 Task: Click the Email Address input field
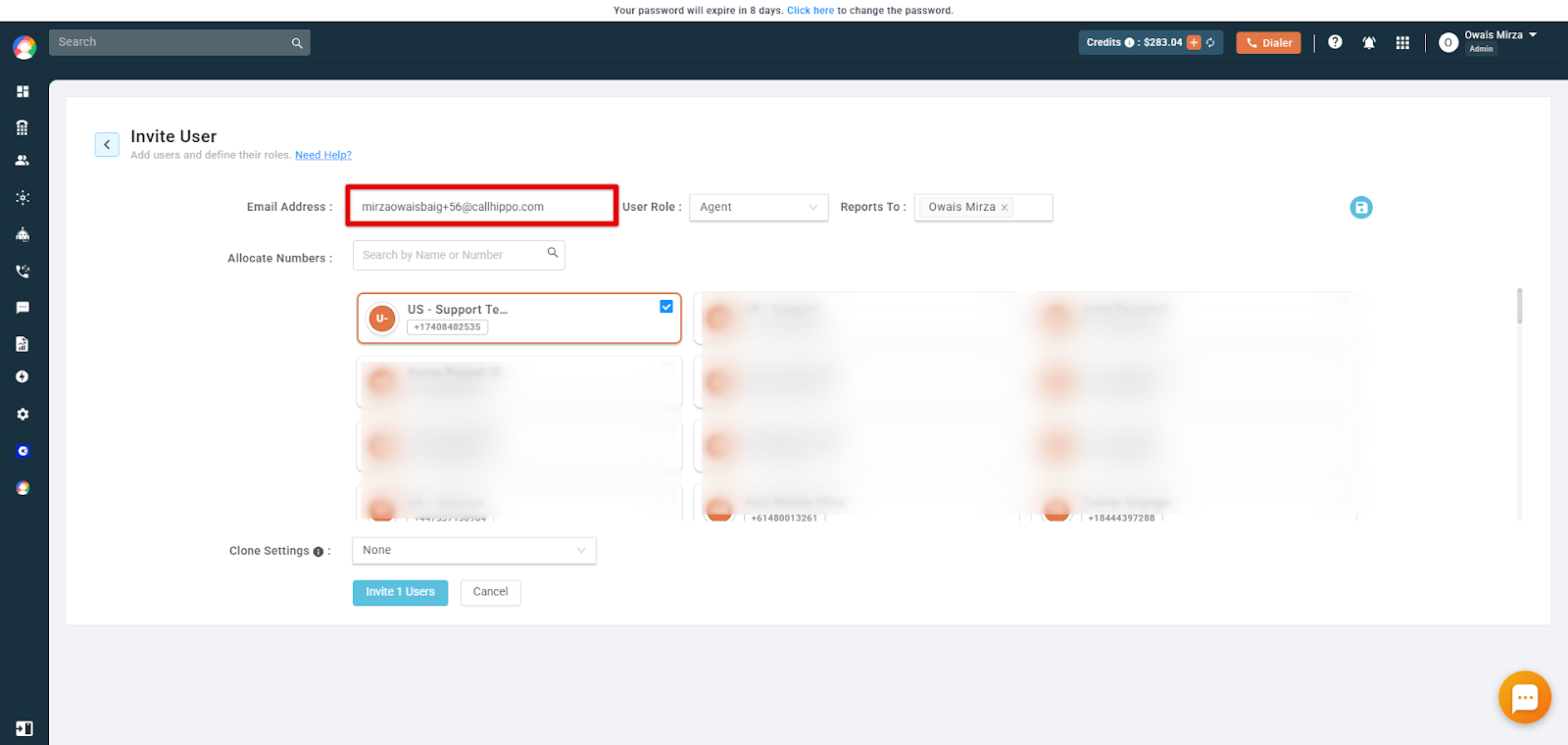(482, 207)
